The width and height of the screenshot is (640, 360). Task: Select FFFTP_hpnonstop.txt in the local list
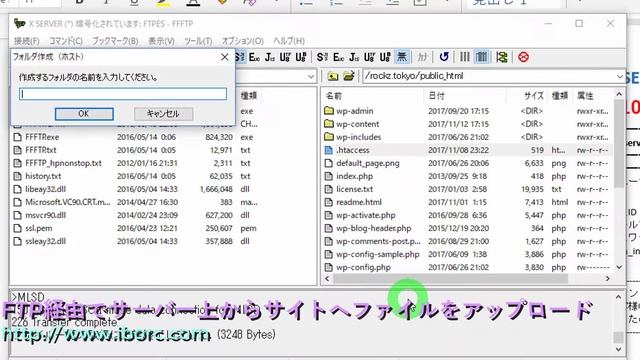point(63,163)
